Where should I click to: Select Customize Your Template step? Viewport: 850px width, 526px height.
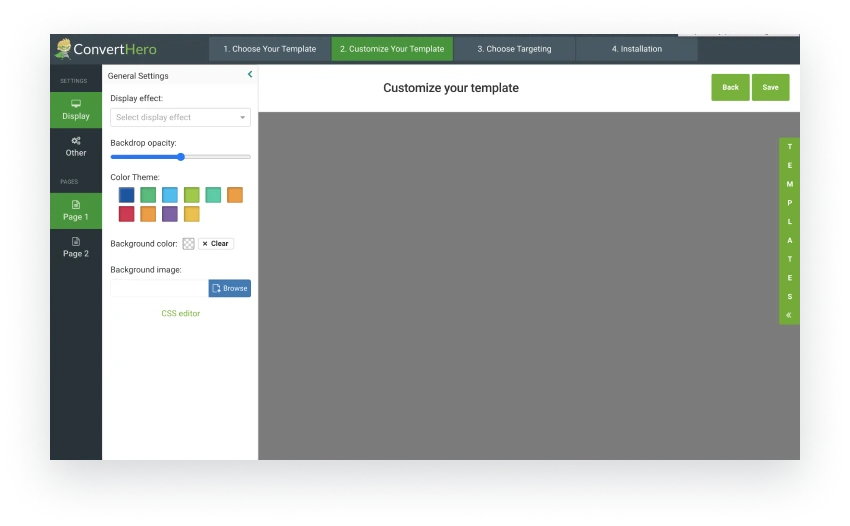point(392,49)
